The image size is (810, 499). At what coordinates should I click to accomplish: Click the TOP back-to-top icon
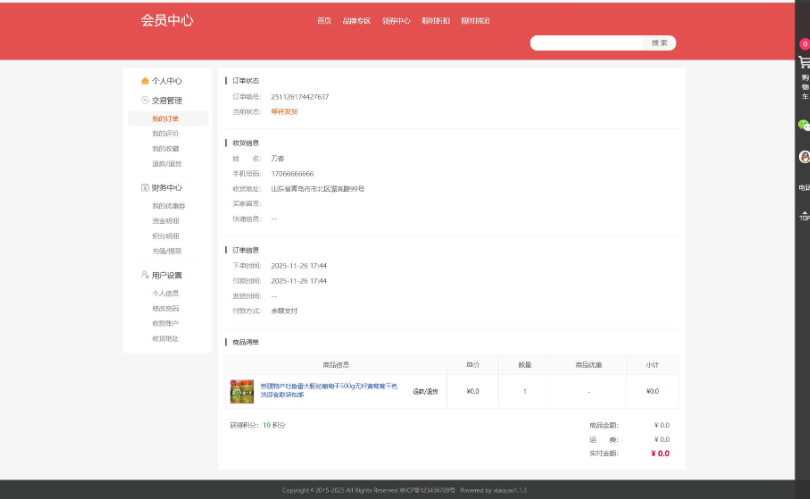[804, 216]
